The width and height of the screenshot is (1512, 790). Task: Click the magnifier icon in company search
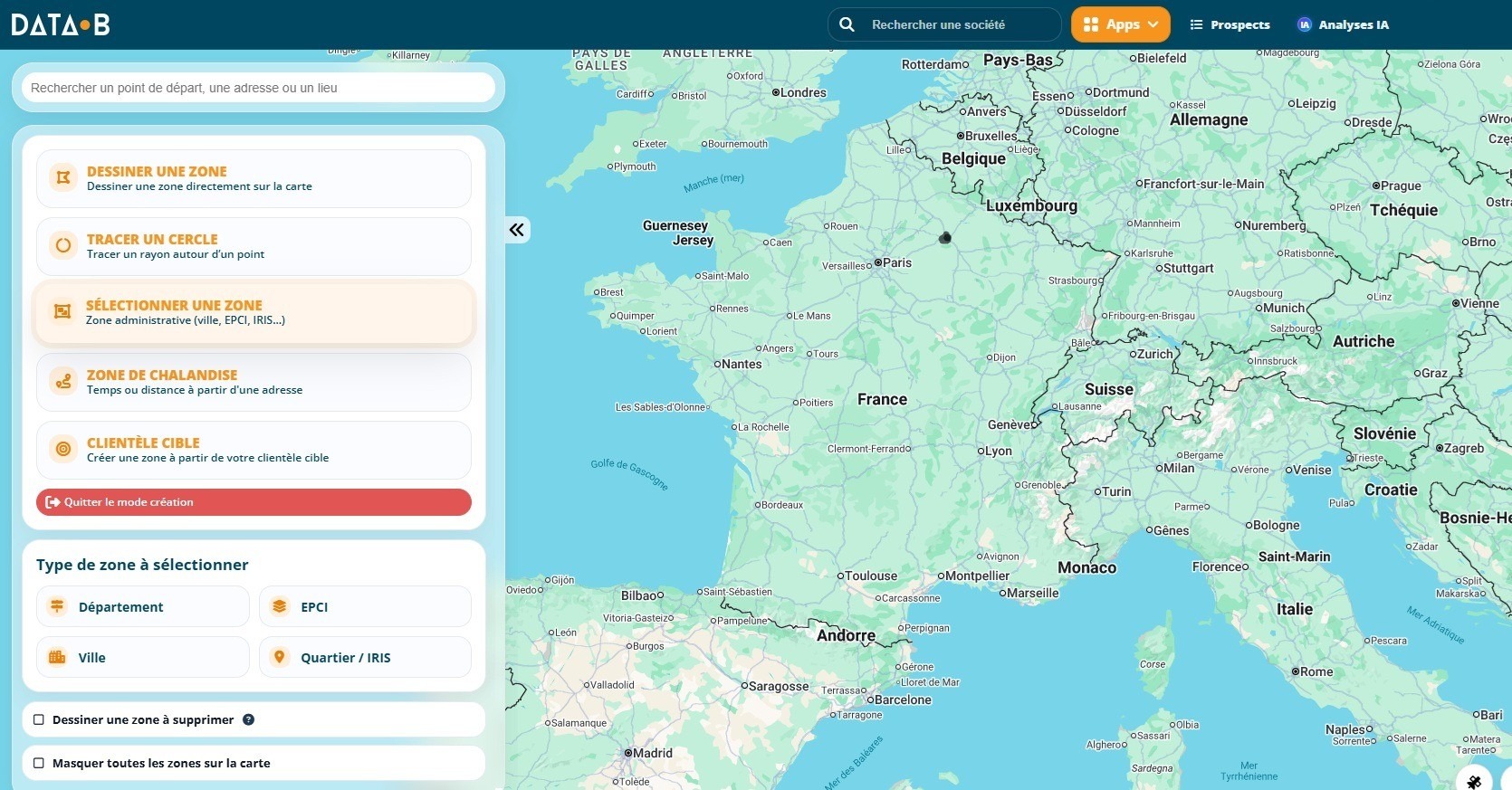[847, 24]
